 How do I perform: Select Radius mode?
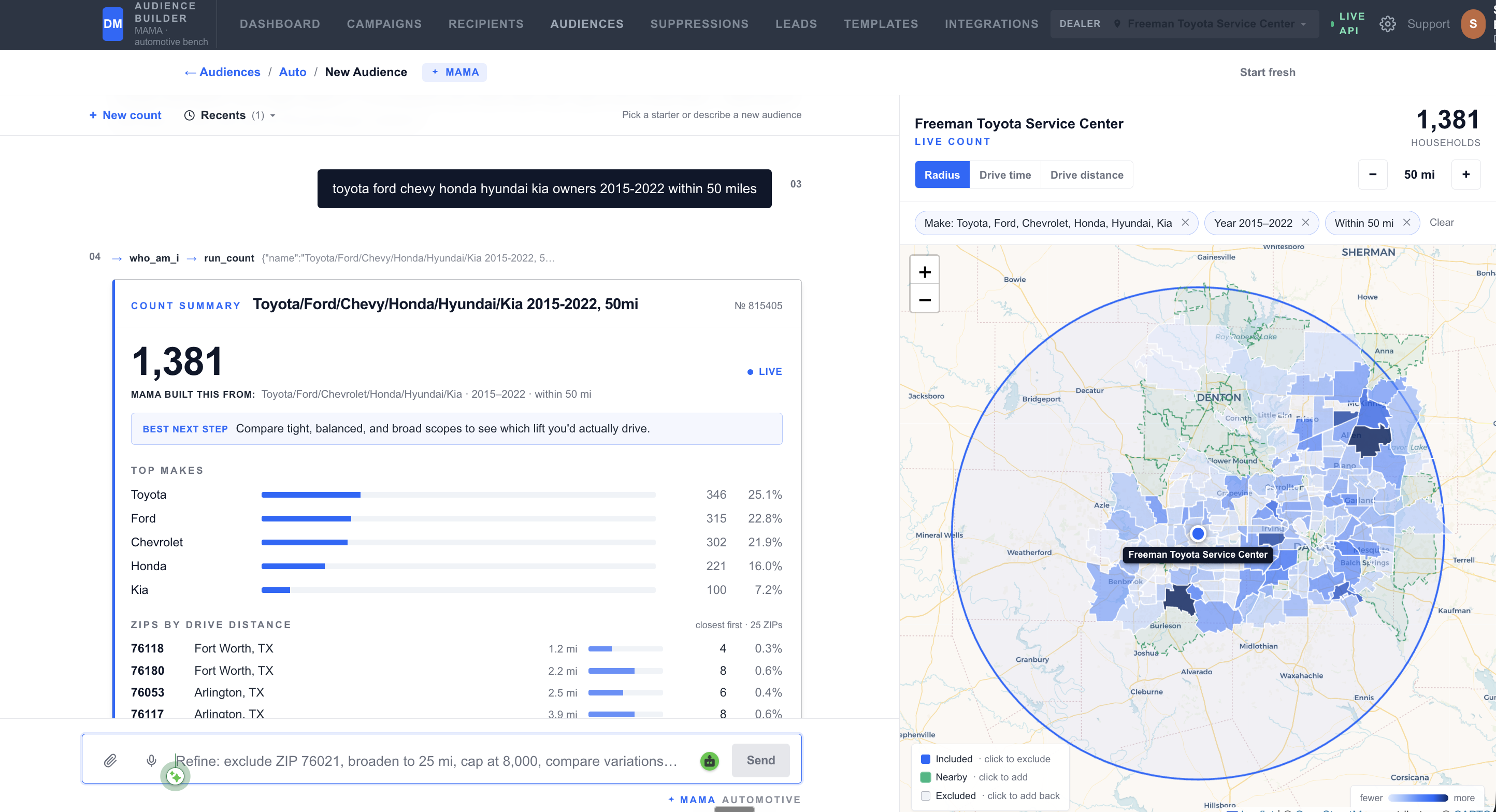click(x=942, y=175)
